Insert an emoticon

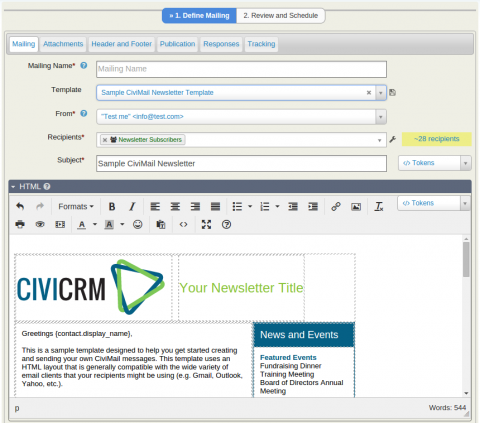click(x=138, y=224)
